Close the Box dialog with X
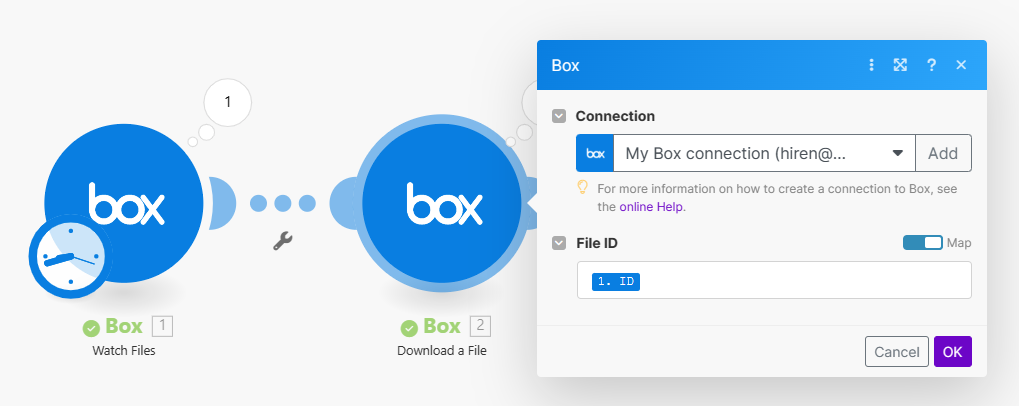Image resolution: width=1019 pixels, height=406 pixels. point(961,65)
